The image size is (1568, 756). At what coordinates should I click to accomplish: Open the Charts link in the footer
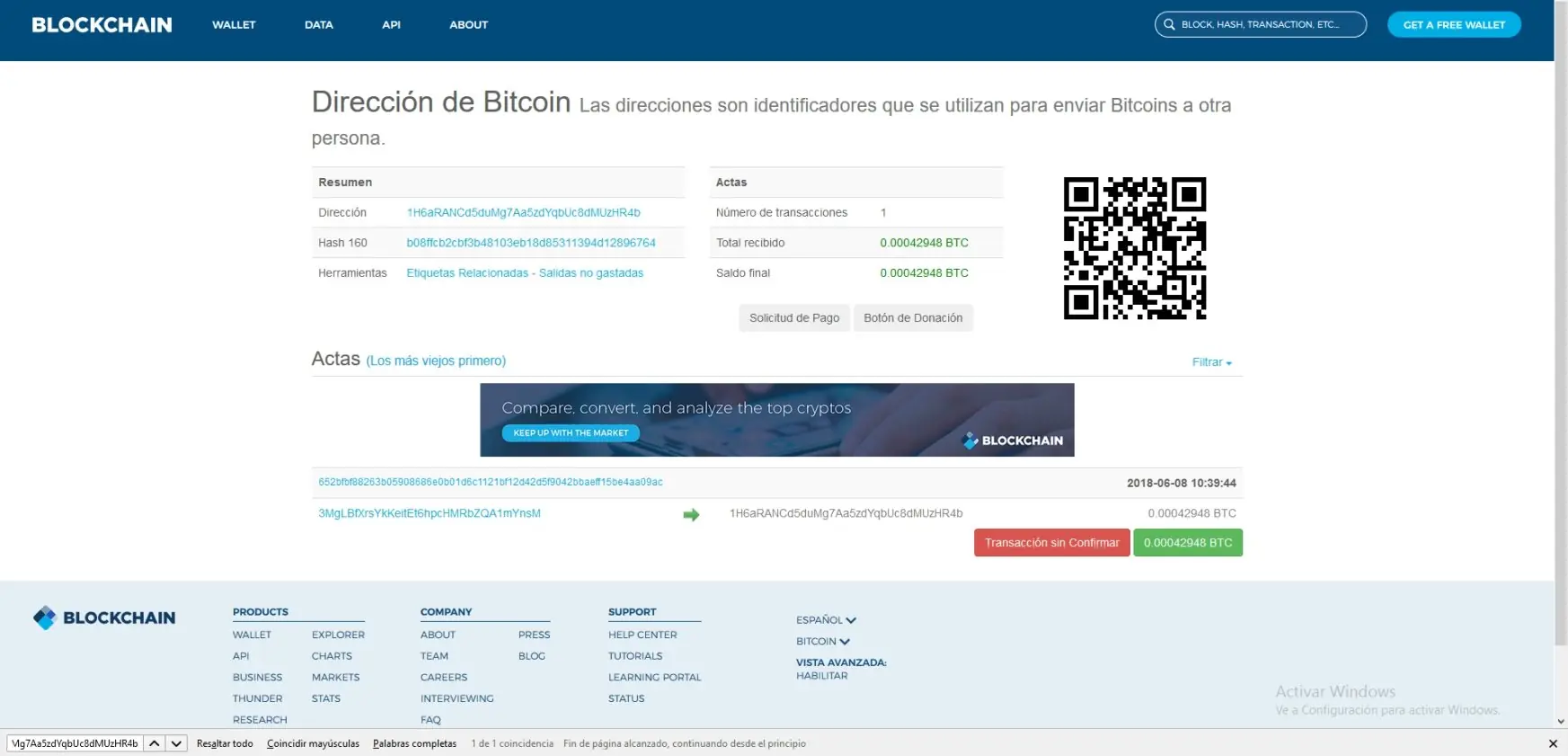332,656
